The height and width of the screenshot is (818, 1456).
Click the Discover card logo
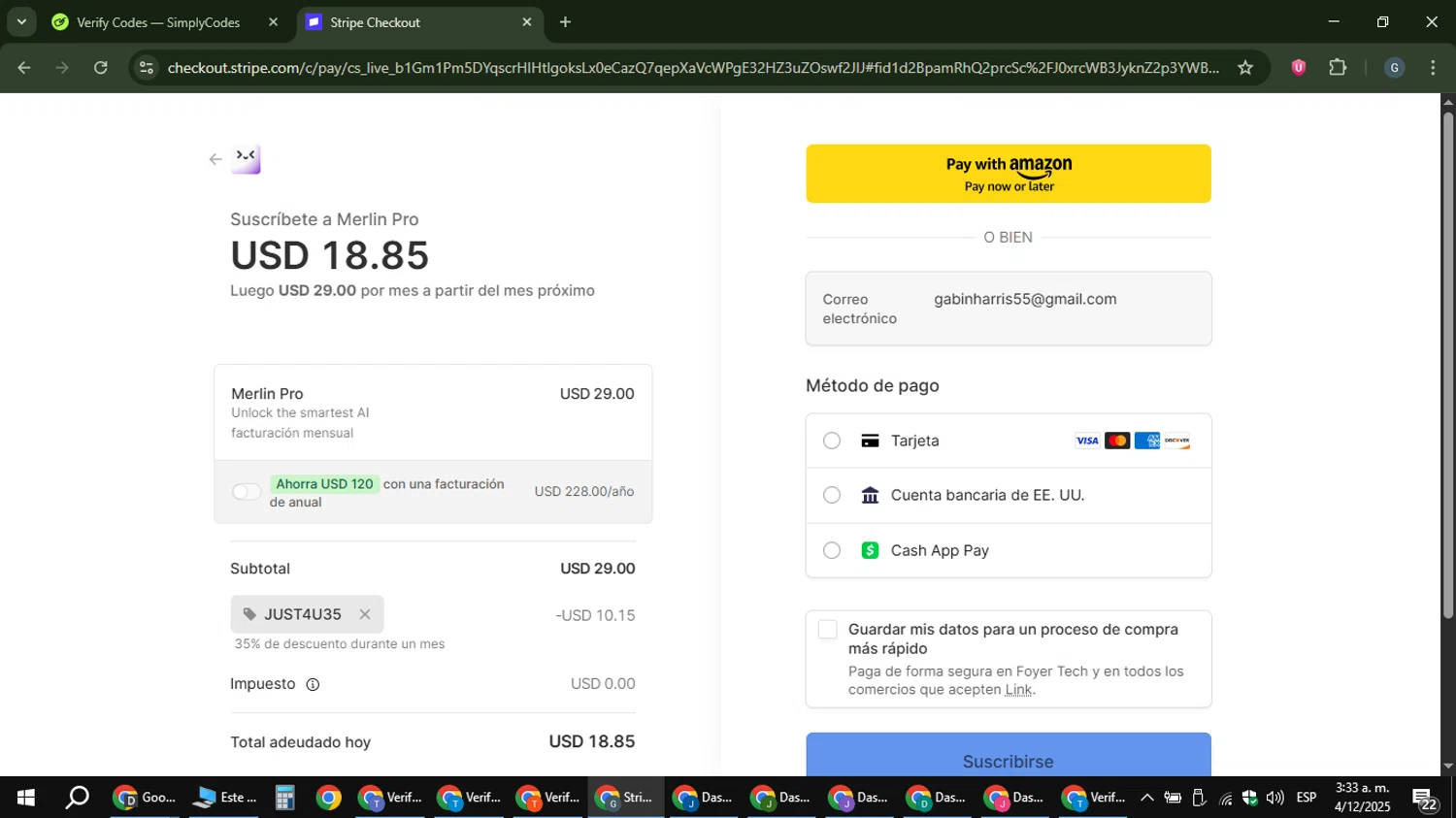click(1176, 441)
